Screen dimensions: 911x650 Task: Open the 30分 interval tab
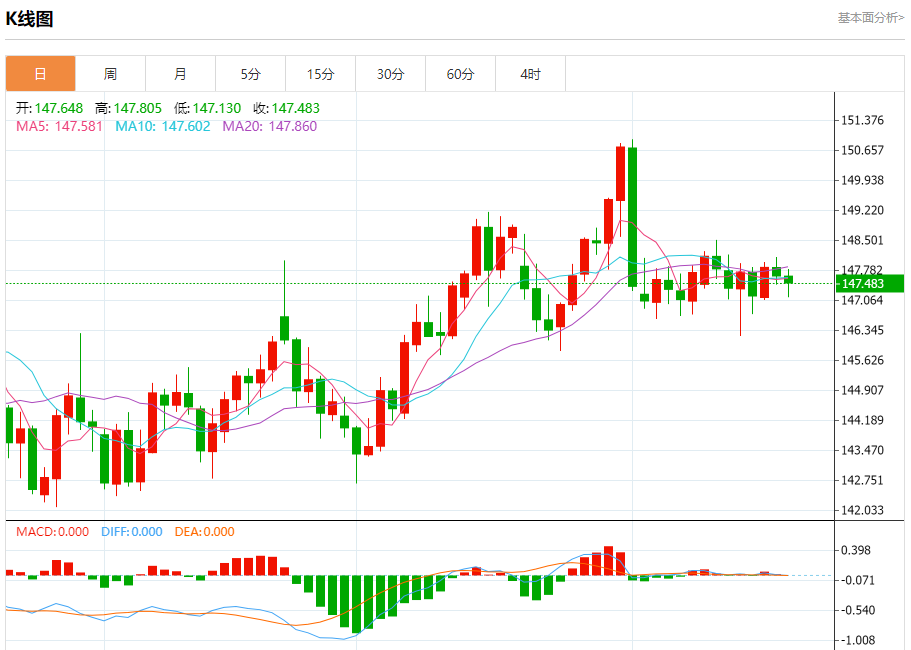pyautogui.click(x=390, y=74)
